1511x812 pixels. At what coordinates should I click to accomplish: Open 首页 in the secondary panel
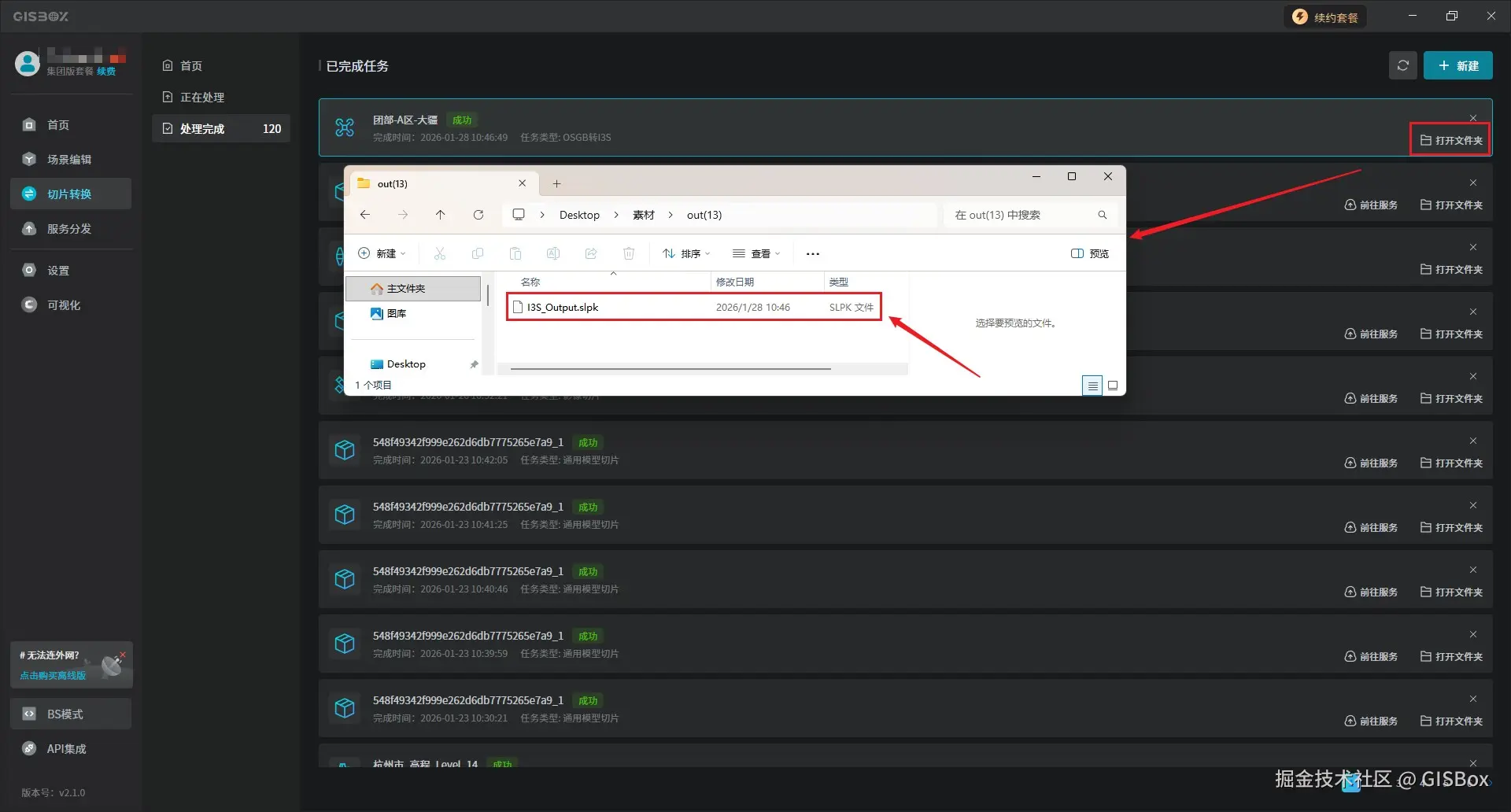[221, 66]
